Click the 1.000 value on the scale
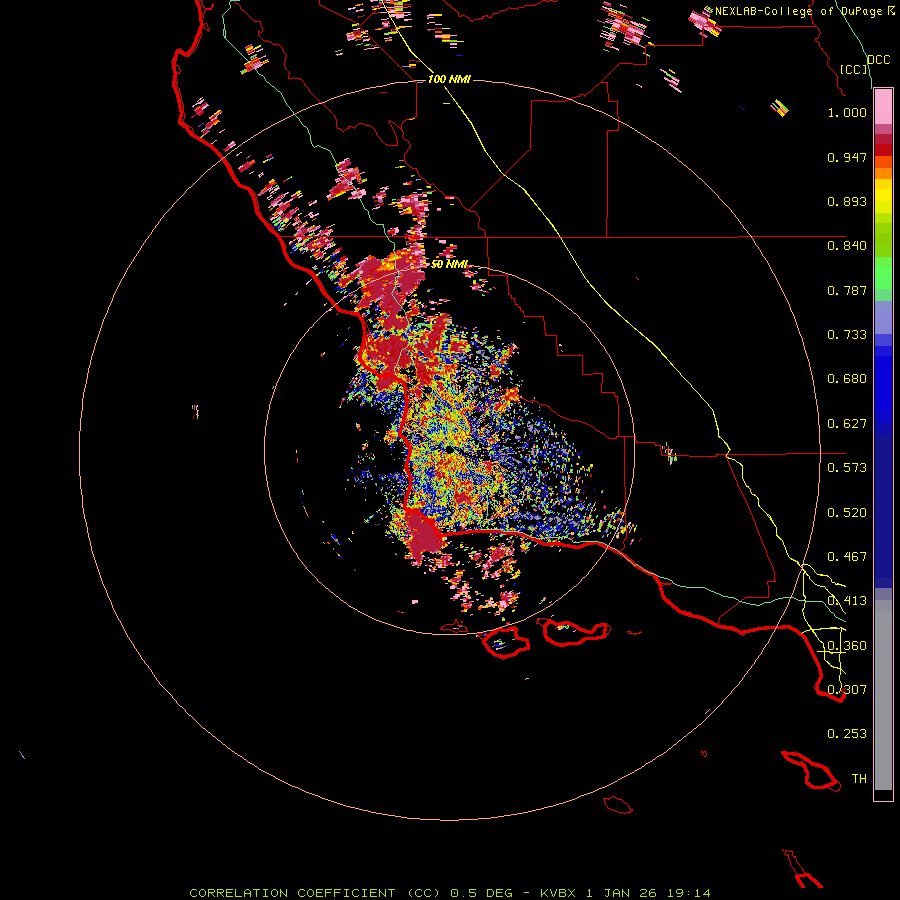 click(847, 112)
